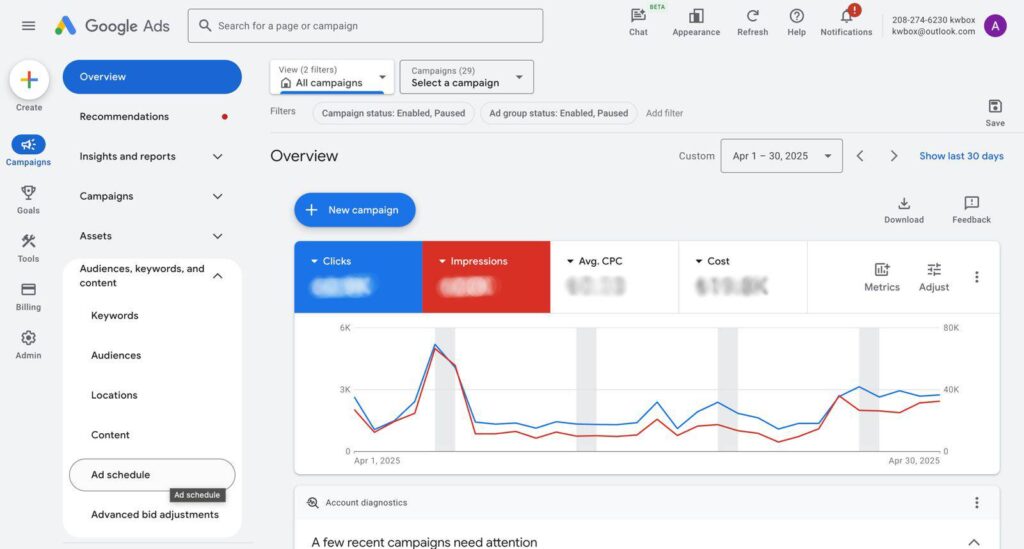
Task: Open Goals in the side rail
Action: (28, 199)
